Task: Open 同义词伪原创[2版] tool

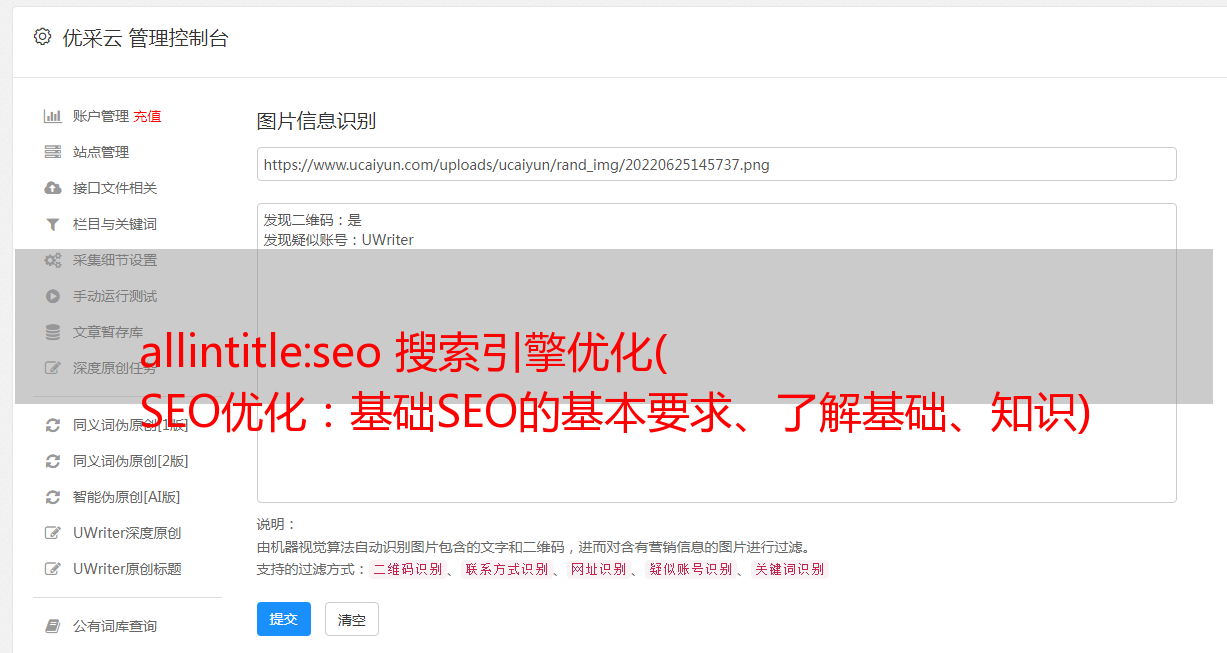Action: (131, 461)
